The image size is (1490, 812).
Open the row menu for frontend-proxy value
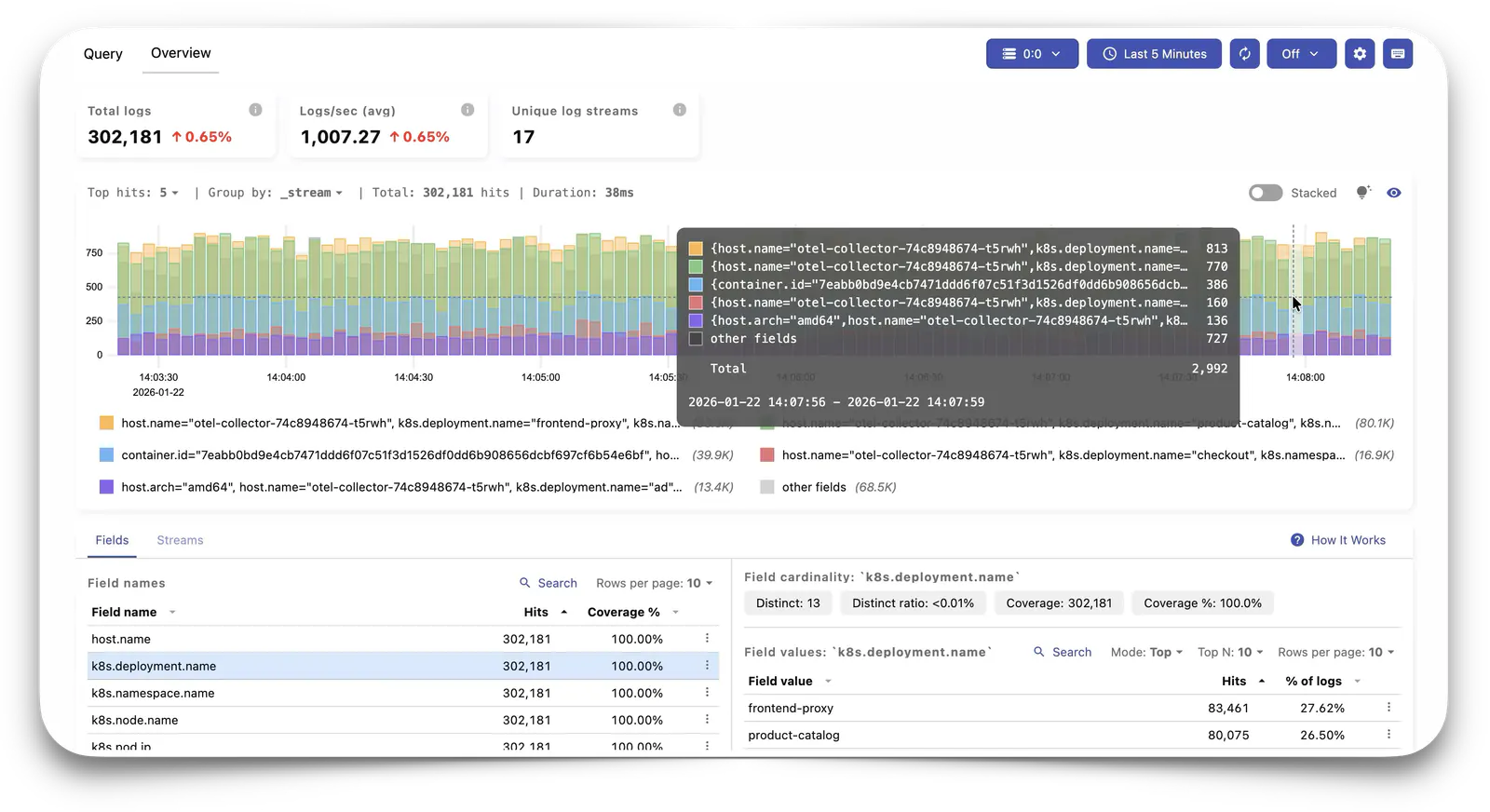coord(1388,707)
